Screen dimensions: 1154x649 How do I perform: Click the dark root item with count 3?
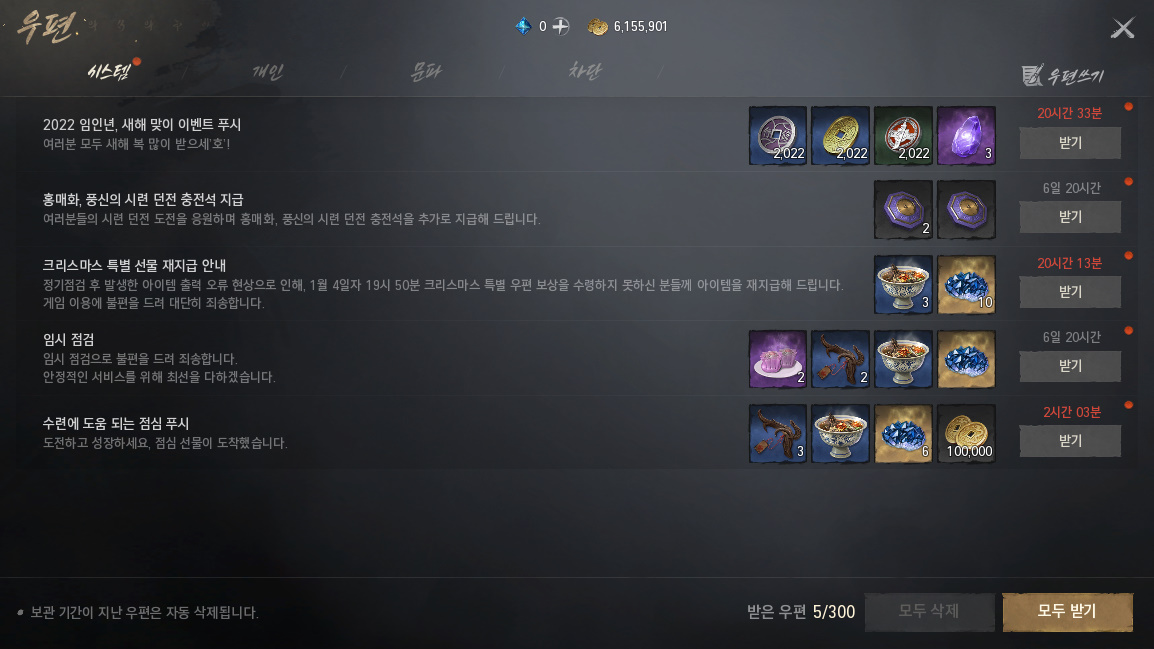[x=777, y=433]
